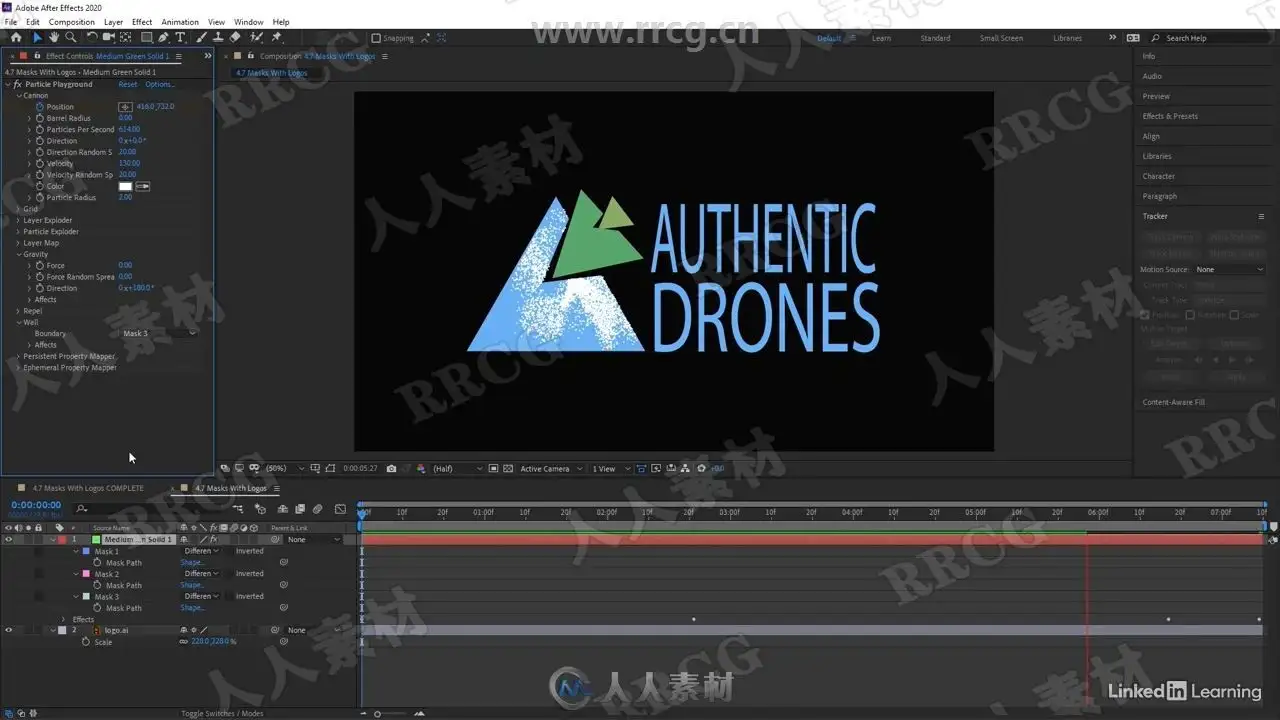Show channel and color management settings
Image resolution: width=1280 pixels, height=720 pixels.
[421, 468]
